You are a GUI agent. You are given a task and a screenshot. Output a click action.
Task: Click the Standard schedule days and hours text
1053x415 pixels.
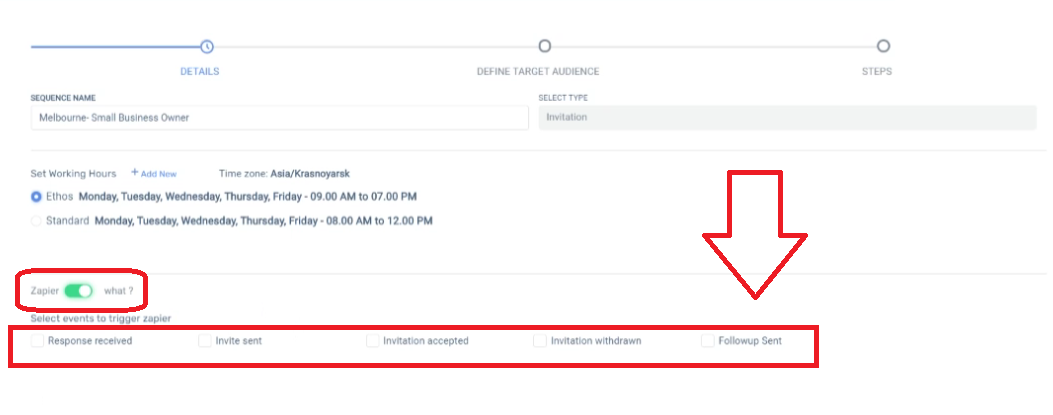click(263, 220)
